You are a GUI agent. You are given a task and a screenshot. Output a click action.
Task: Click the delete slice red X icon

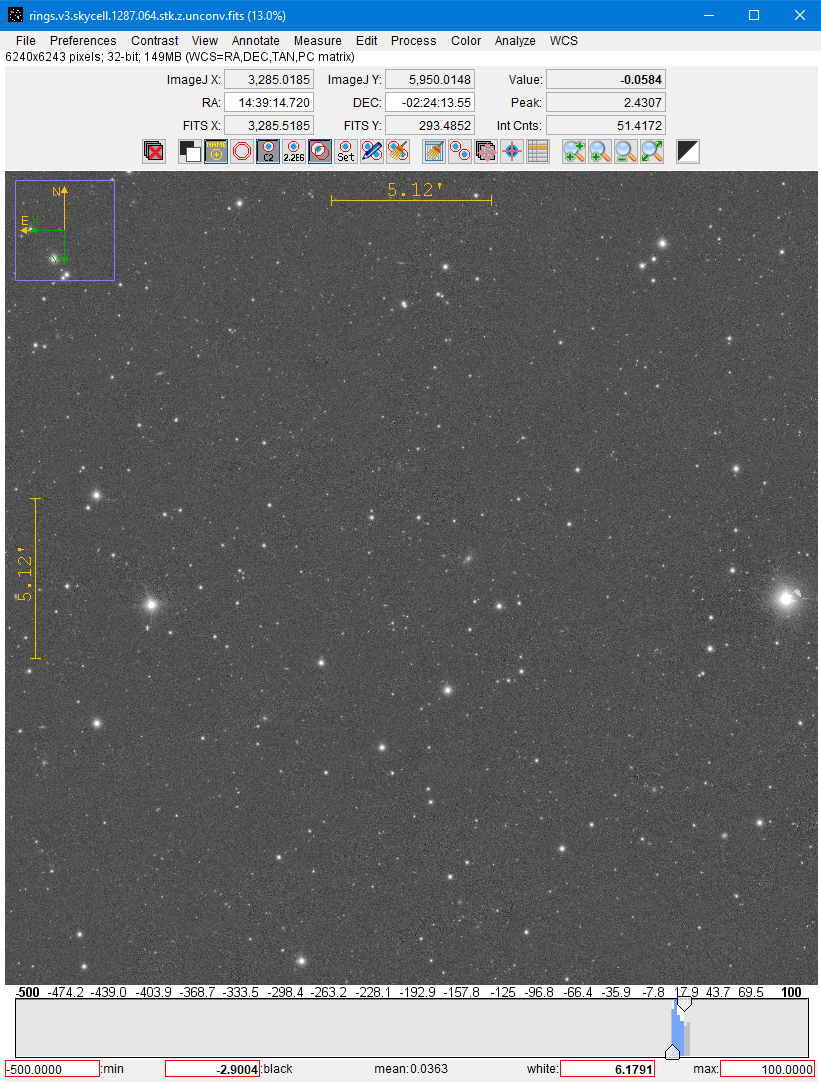(154, 151)
